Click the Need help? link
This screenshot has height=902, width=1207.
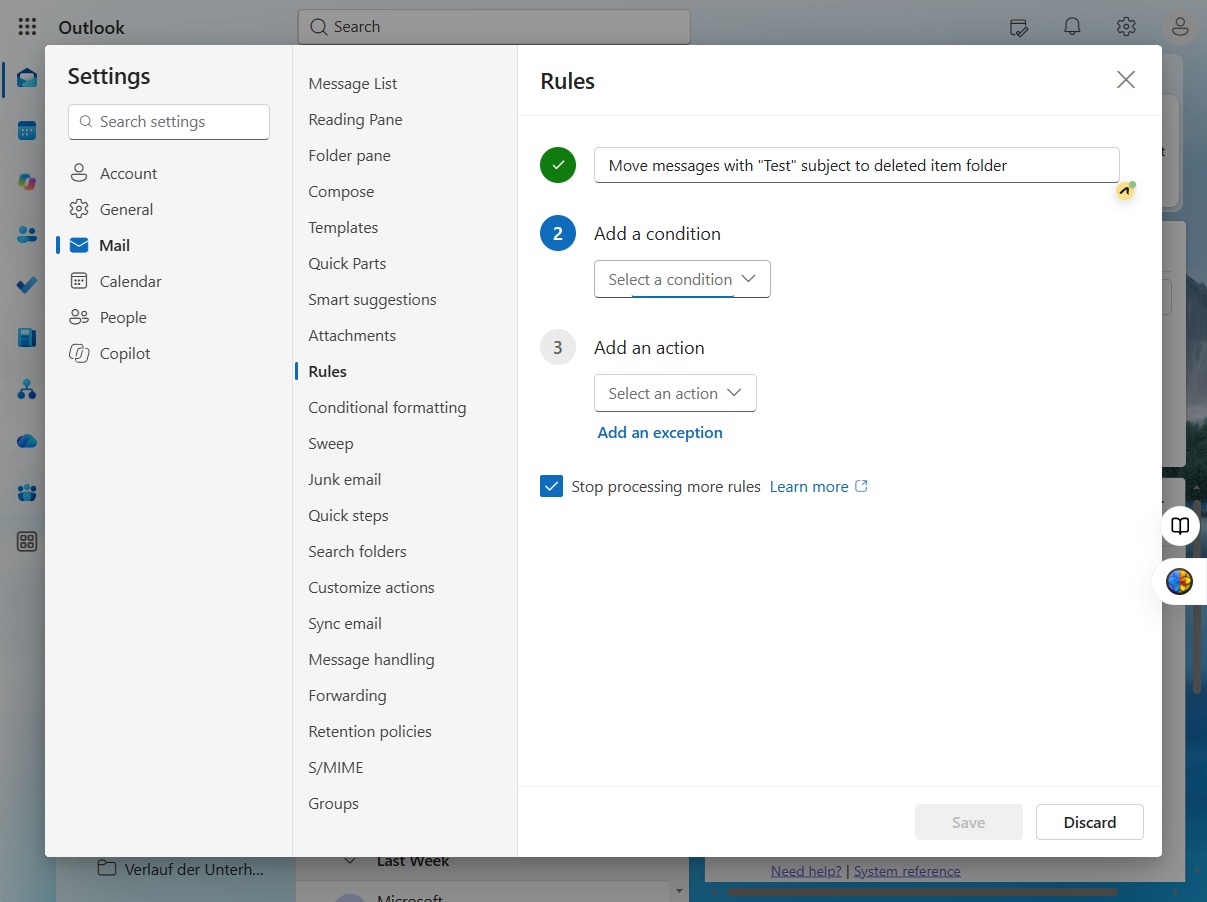806,871
